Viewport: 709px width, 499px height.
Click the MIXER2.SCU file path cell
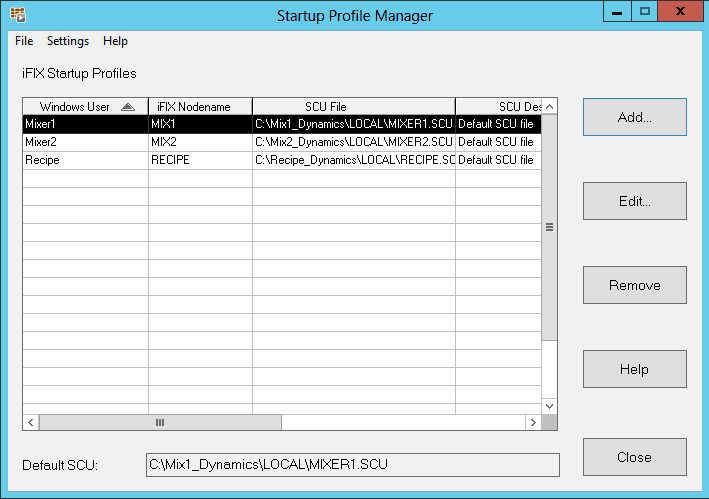(x=354, y=142)
